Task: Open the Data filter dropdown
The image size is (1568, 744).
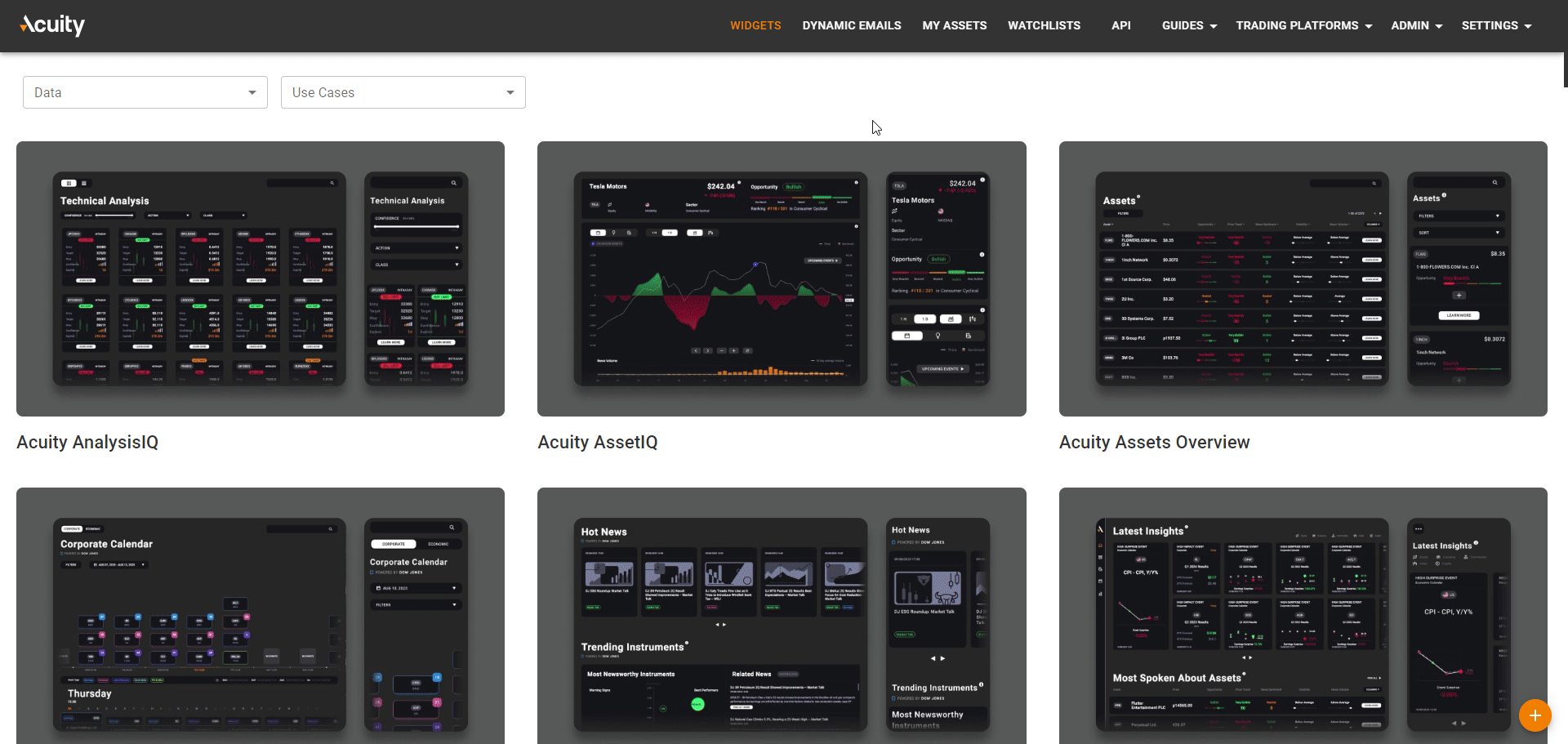Action: pyautogui.click(x=145, y=92)
